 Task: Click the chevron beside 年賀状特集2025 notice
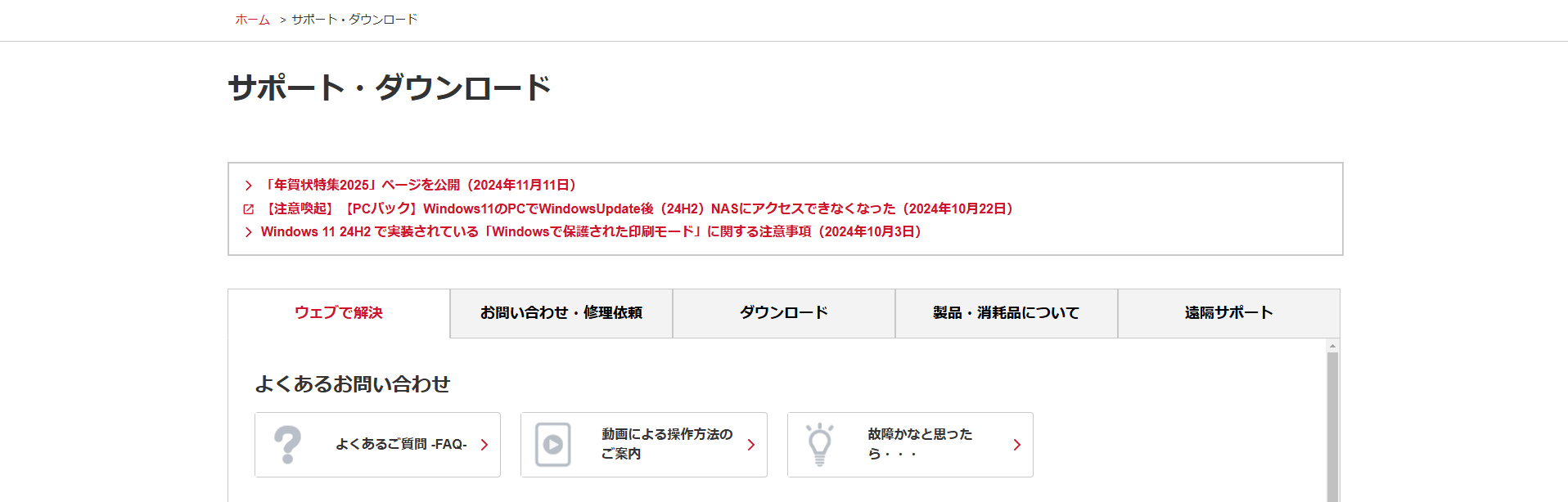tap(249, 186)
